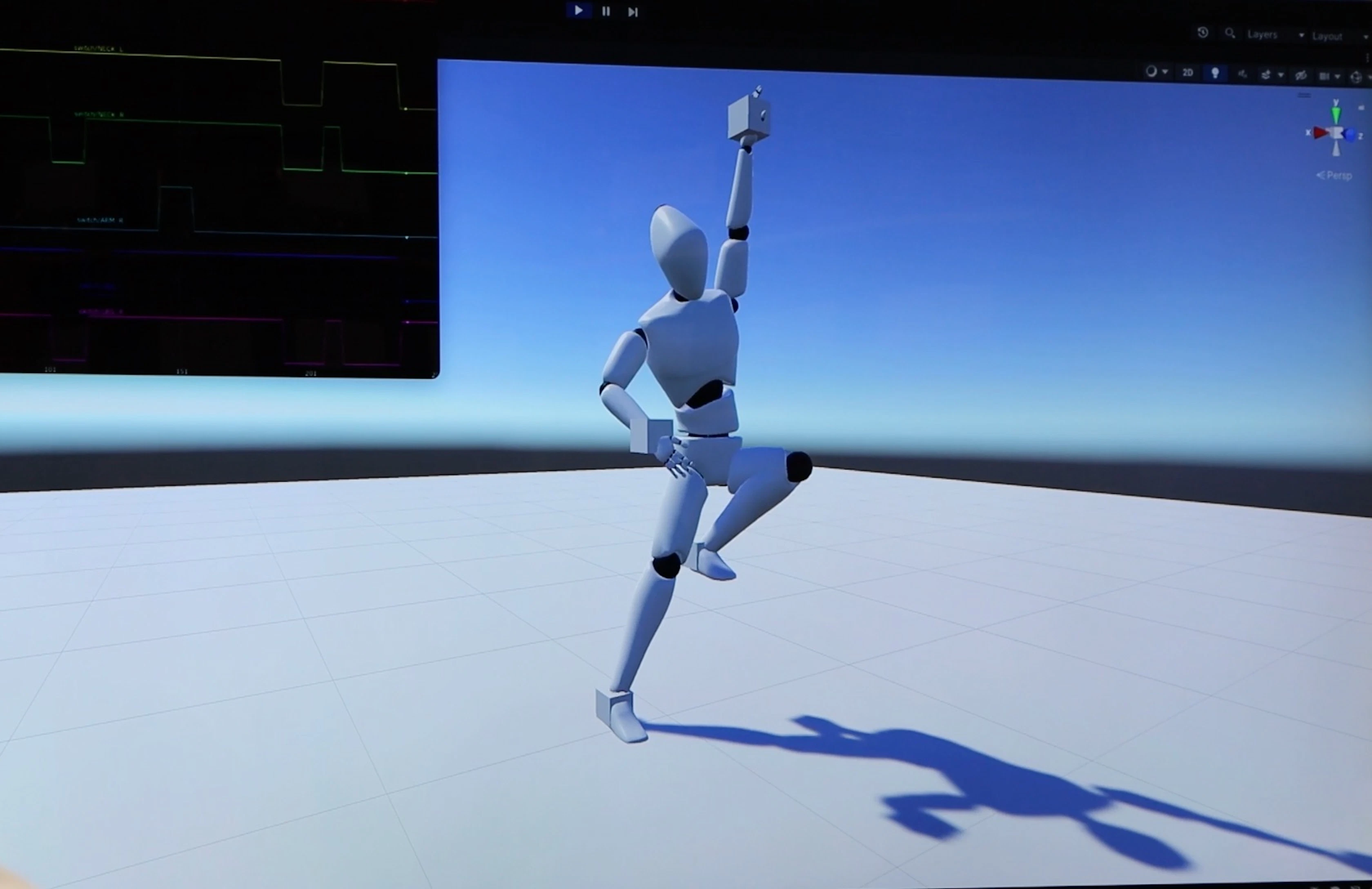Toggle 2D view mode
The width and height of the screenshot is (1372, 889).
coord(1187,73)
